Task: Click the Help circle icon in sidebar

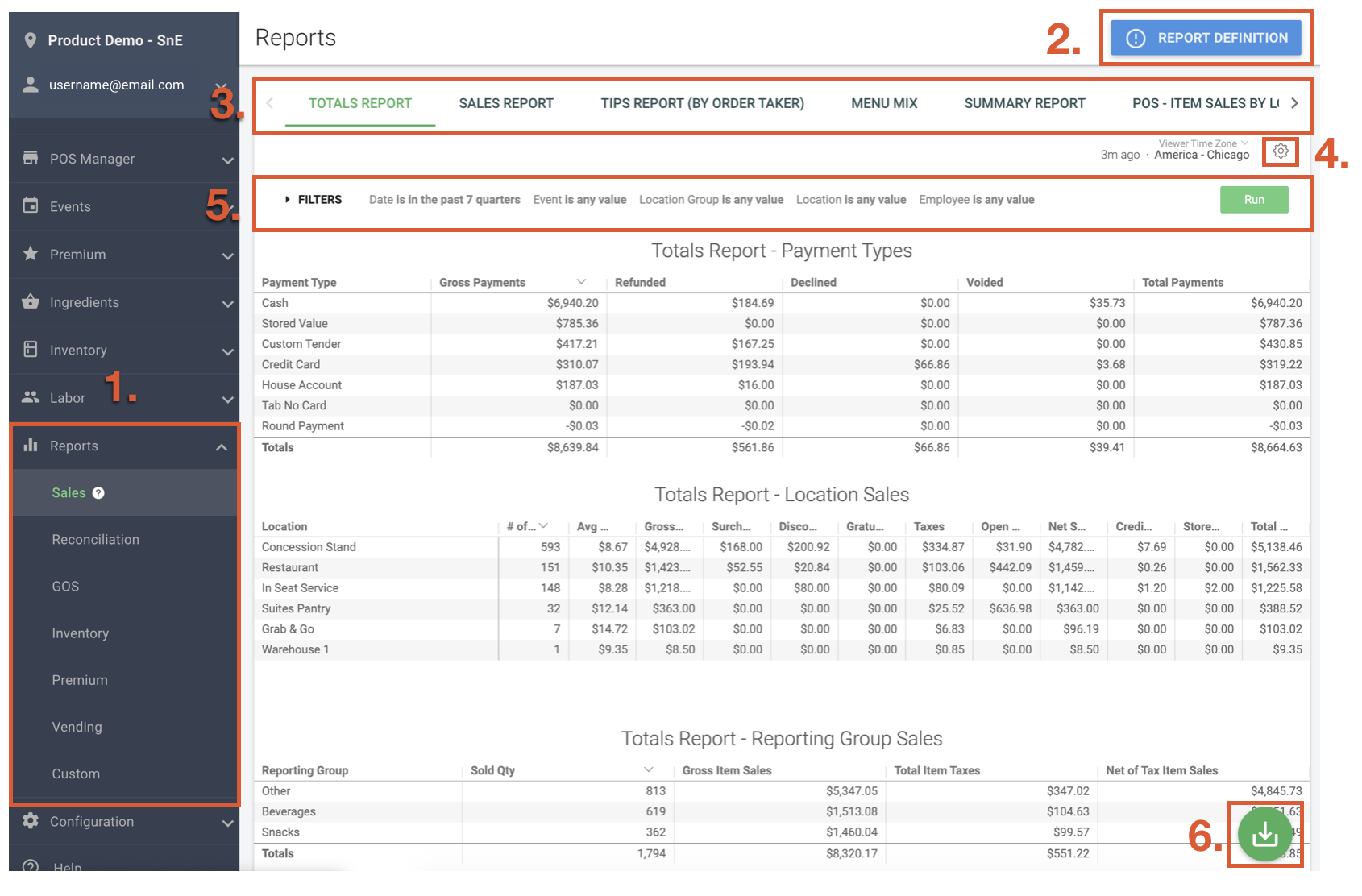Action: tap(31, 867)
